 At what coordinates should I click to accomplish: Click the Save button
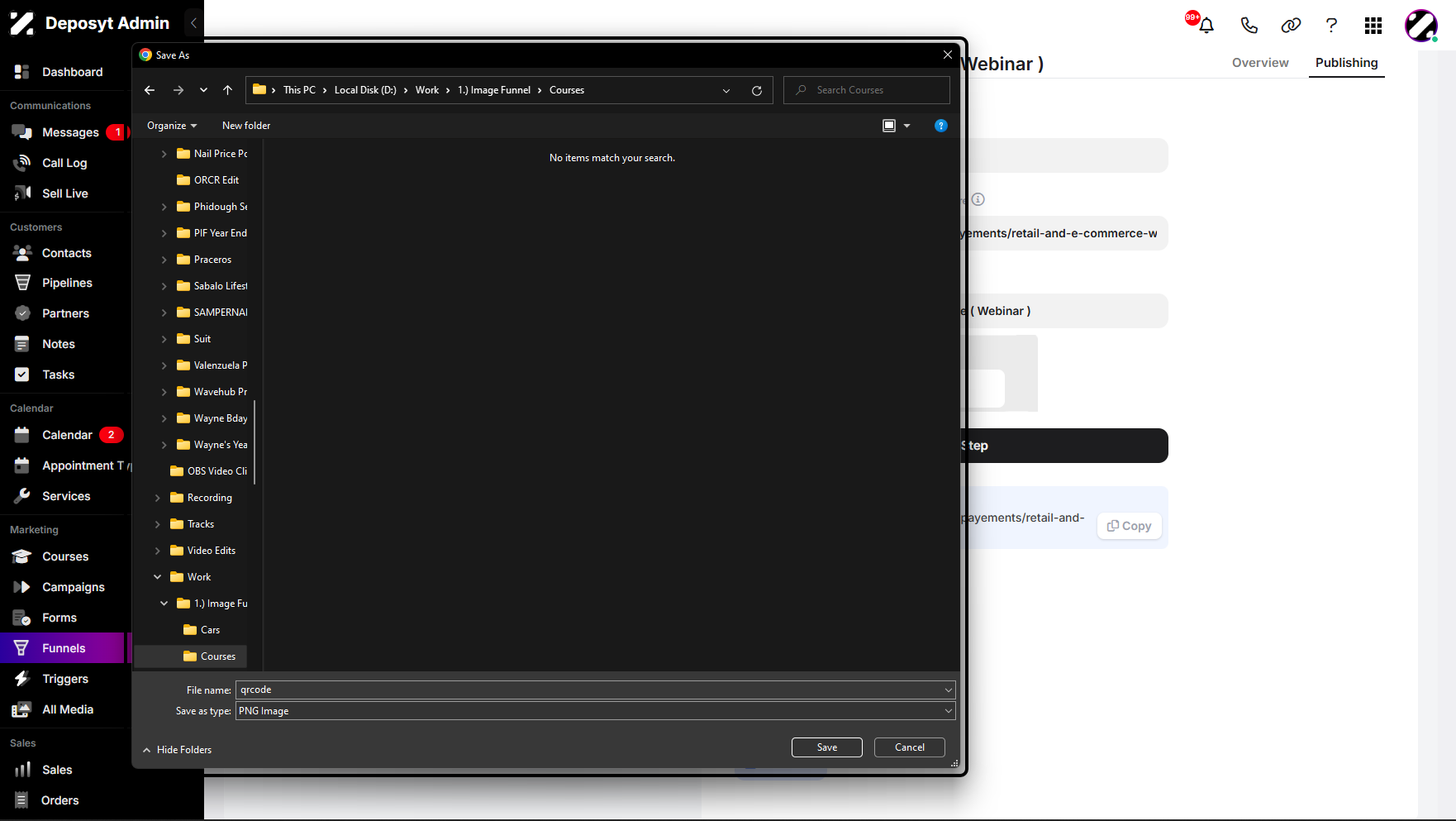click(x=826, y=747)
